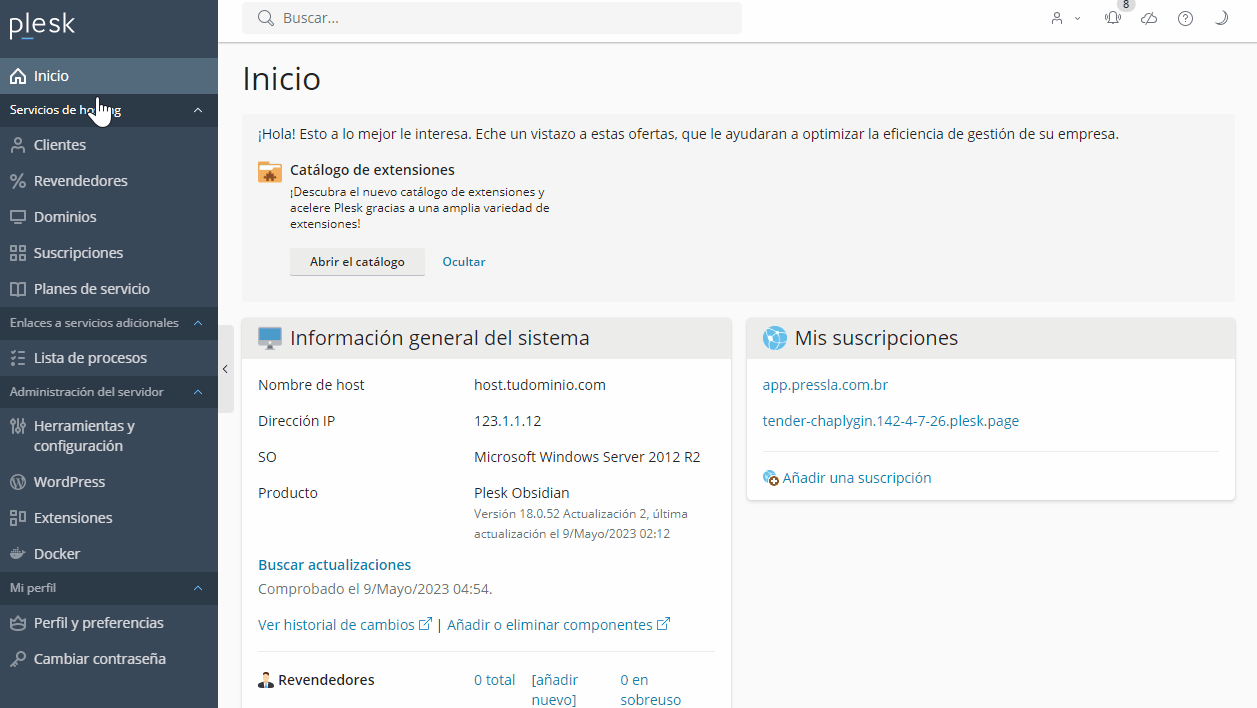1257x708 pixels.
Task: Select Docker in the sidebar
Action: coord(109,554)
